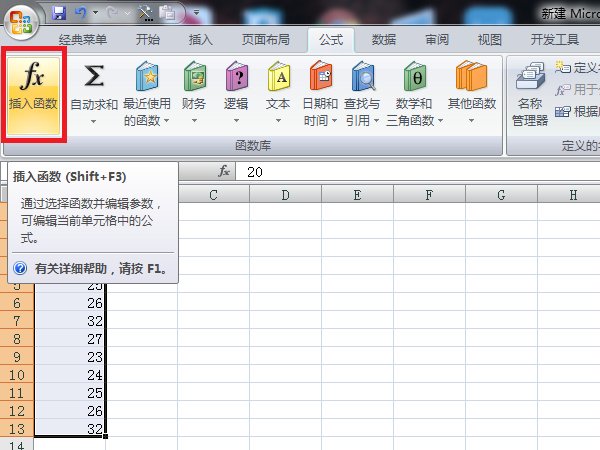Viewport: 600px width, 450px height.
Task: Click the AutoSum (自动求和) sigma icon
Action: click(93, 78)
